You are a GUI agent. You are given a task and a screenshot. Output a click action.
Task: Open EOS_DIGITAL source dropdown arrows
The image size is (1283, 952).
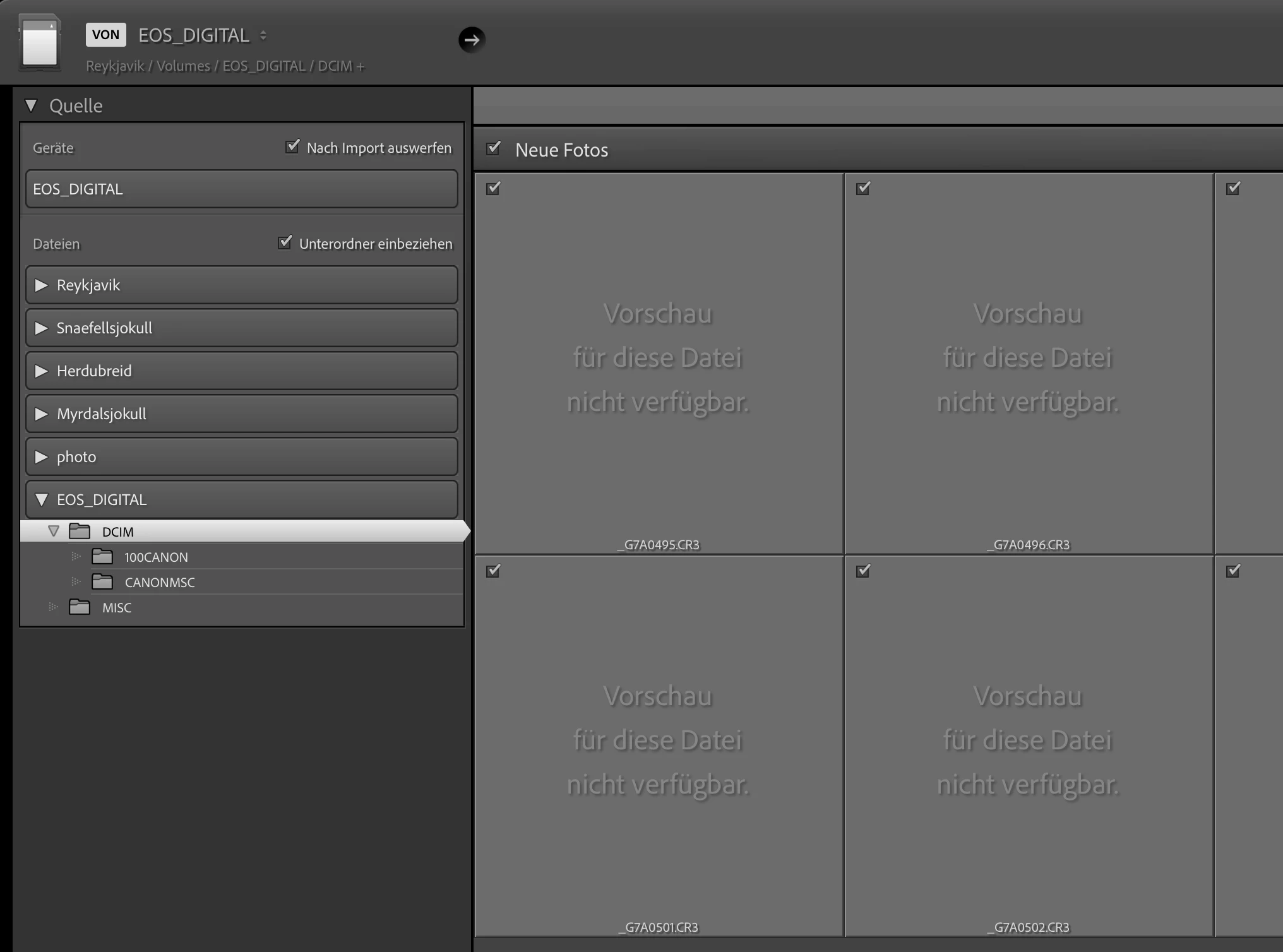coord(263,35)
